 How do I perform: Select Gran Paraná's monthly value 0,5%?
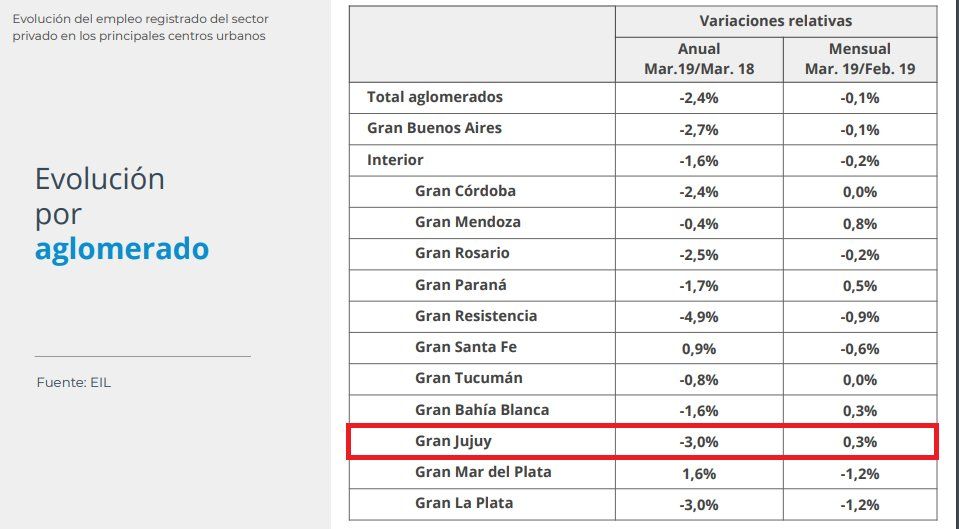coord(860,285)
